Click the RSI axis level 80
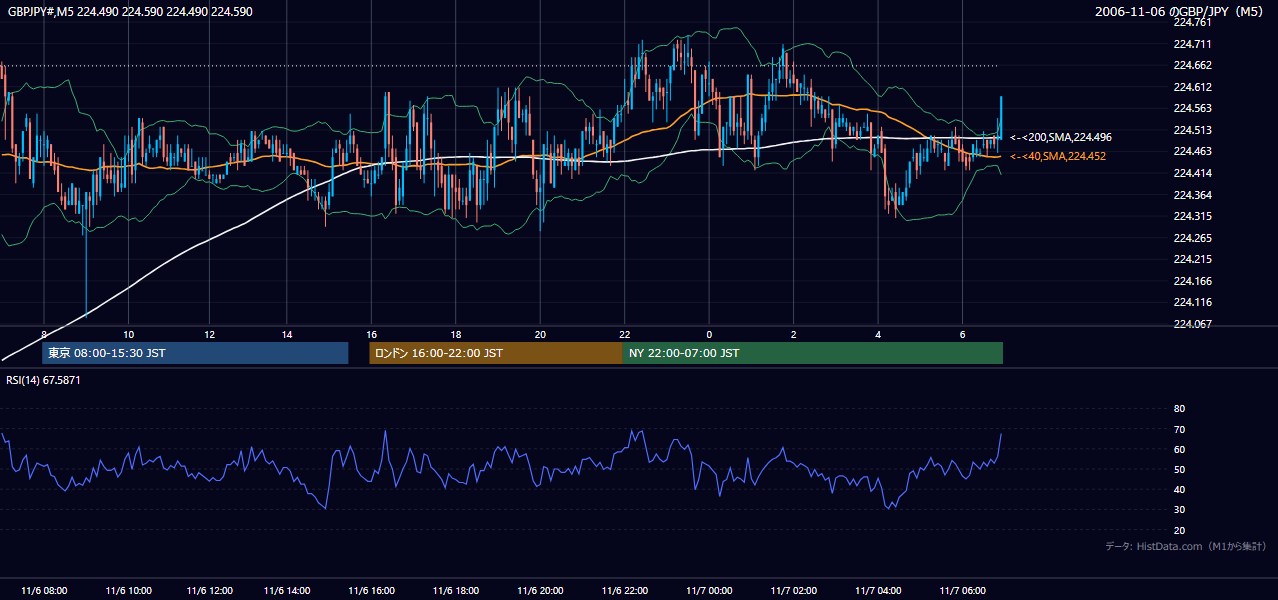This screenshot has width=1278, height=600. click(1179, 409)
